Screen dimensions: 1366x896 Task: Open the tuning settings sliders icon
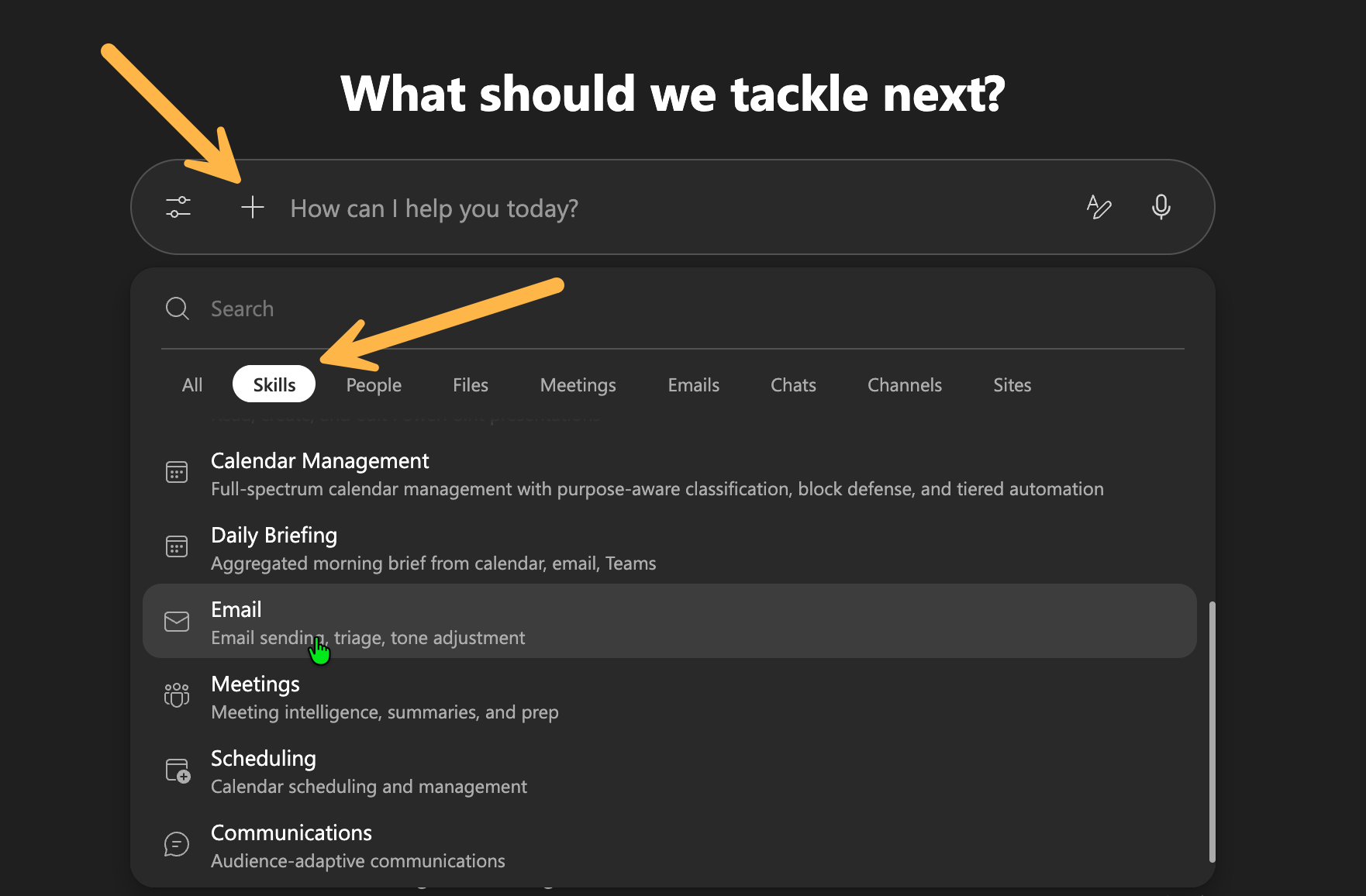[178, 208]
